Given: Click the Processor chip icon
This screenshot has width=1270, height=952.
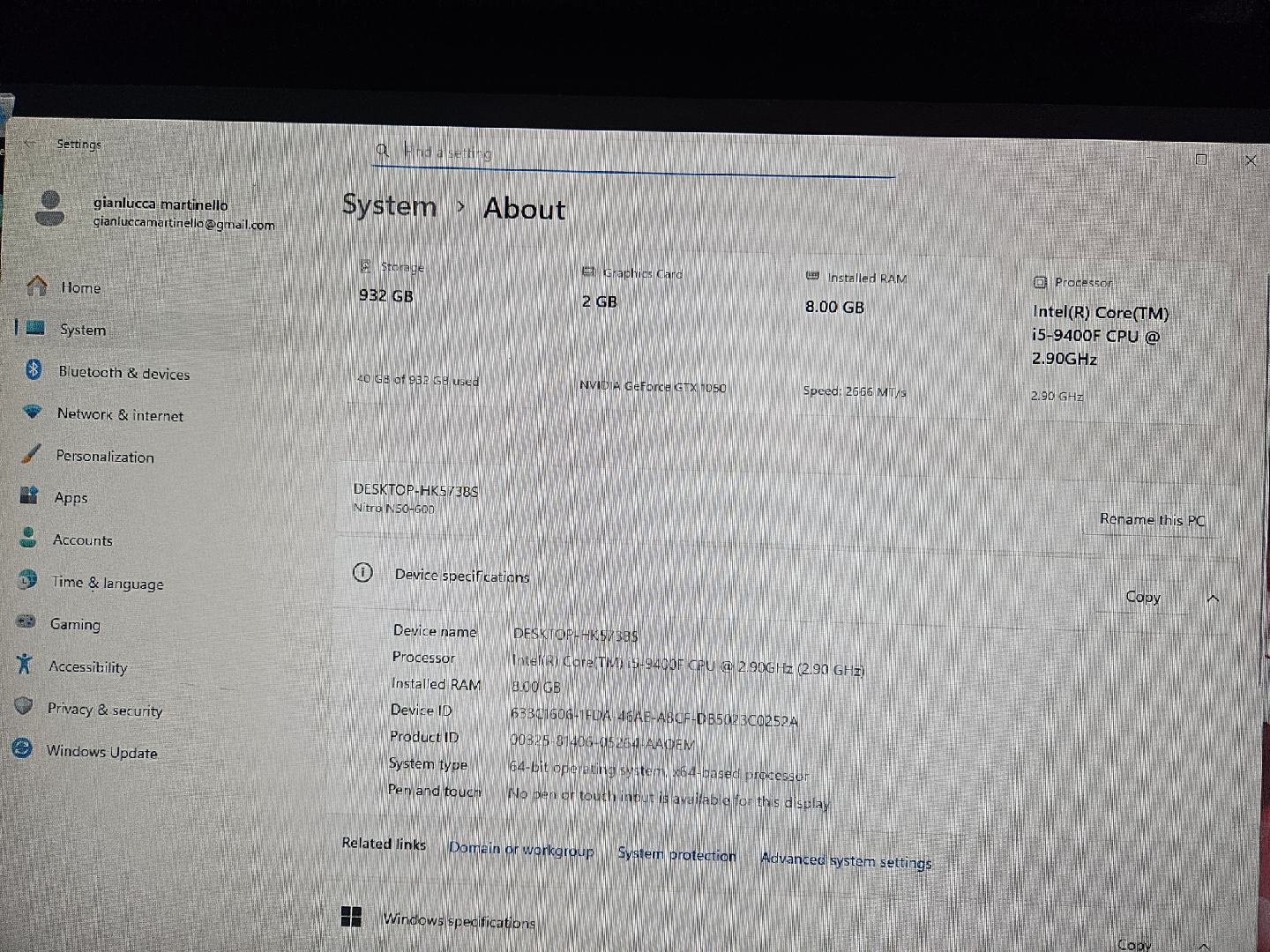Looking at the screenshot, I should (1040, 282).
